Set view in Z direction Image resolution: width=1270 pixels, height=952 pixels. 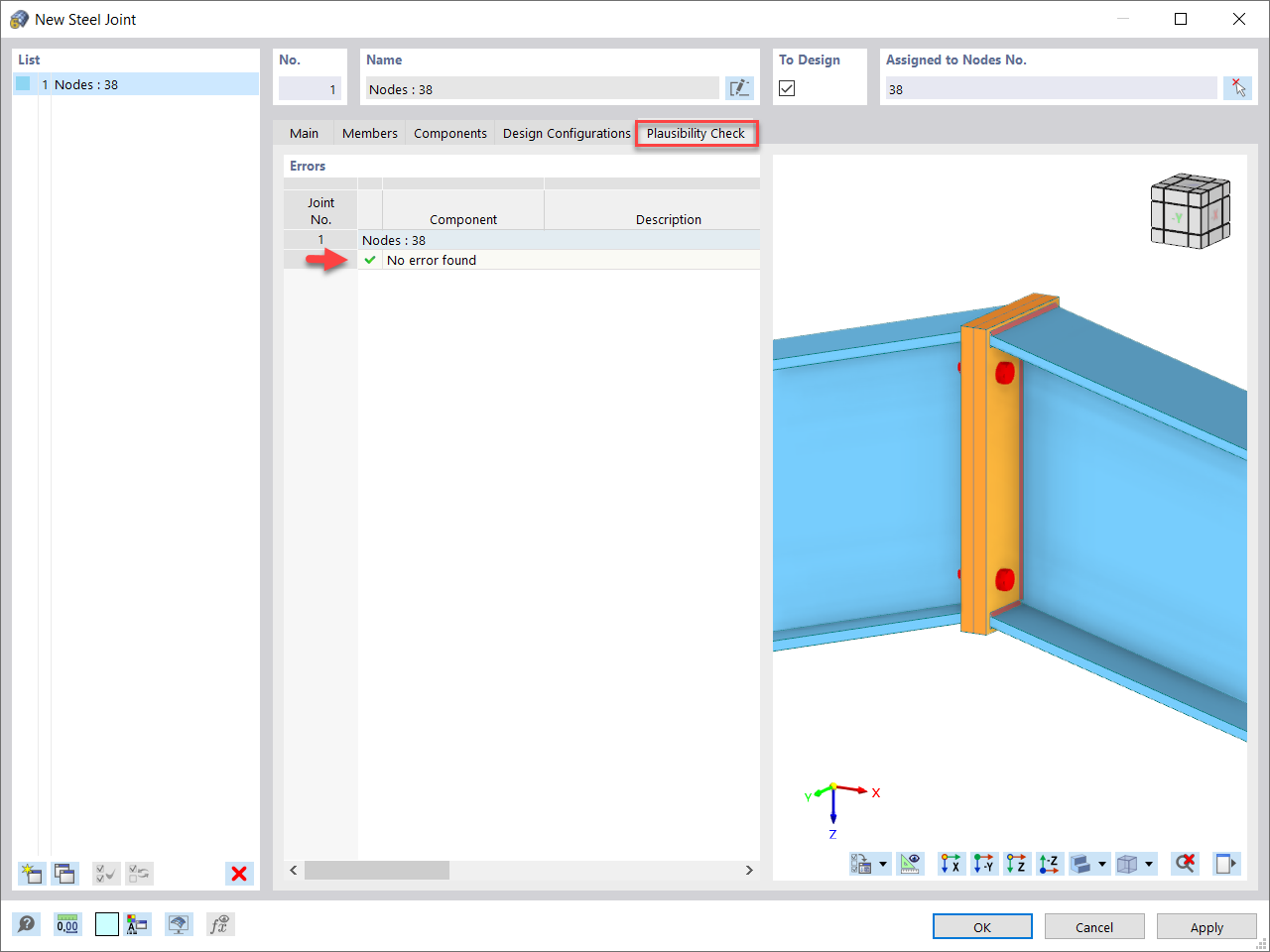point(1017,864)
